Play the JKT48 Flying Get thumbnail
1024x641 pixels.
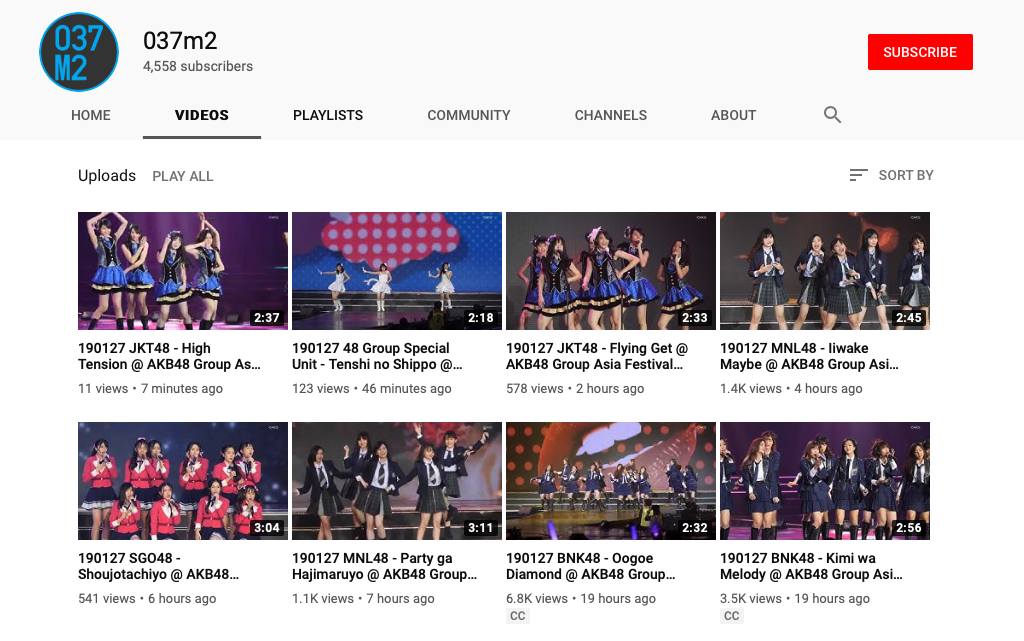pos(611,271)
